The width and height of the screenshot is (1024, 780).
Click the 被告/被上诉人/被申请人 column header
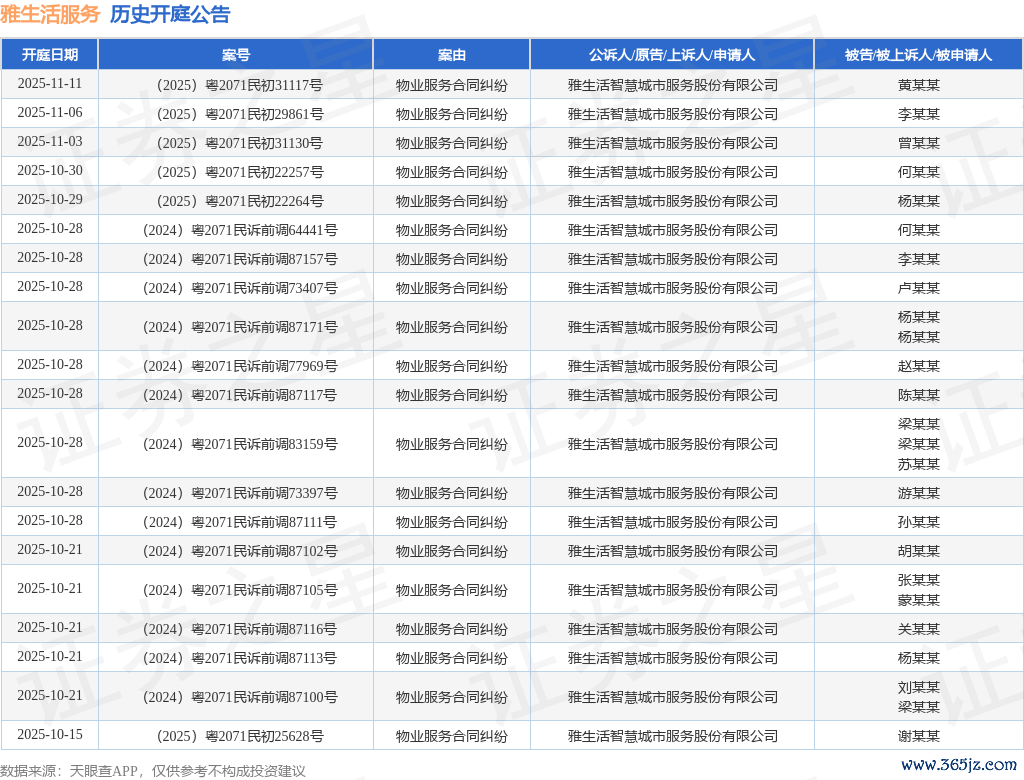pyautogui.click(x=918, y=55)
